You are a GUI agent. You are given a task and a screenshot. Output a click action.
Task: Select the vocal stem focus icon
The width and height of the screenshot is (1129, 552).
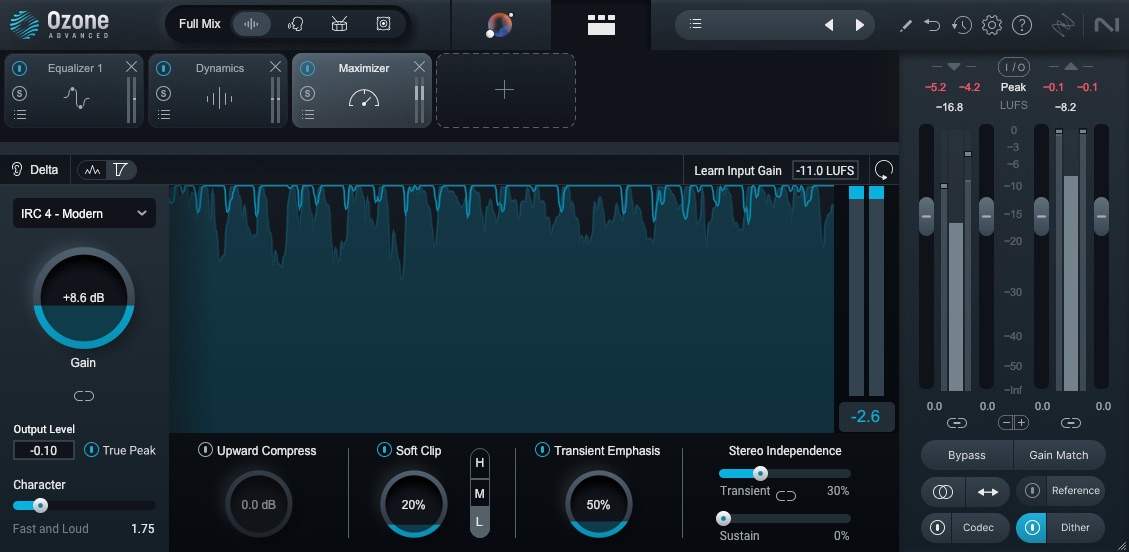pyautogui.click(x=295, y=24)
